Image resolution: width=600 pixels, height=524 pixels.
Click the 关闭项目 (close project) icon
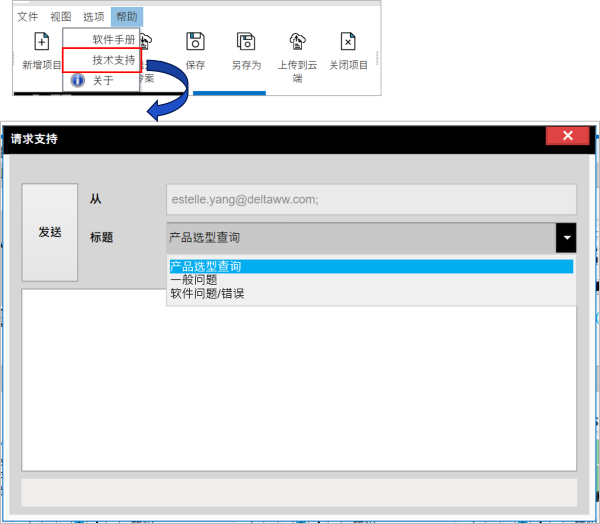pos(348,42)
